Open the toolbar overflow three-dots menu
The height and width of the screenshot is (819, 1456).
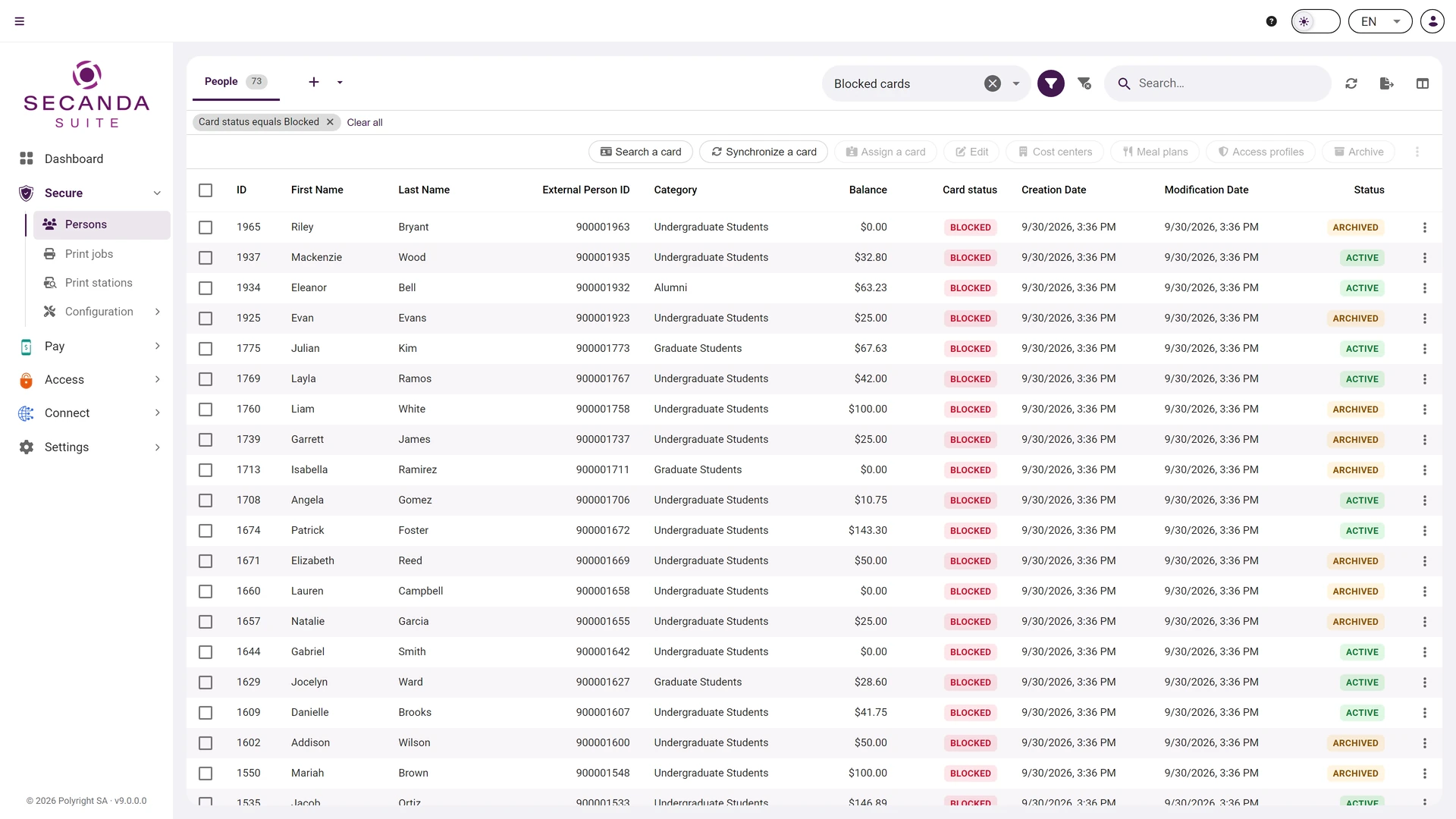[1417, 152]
